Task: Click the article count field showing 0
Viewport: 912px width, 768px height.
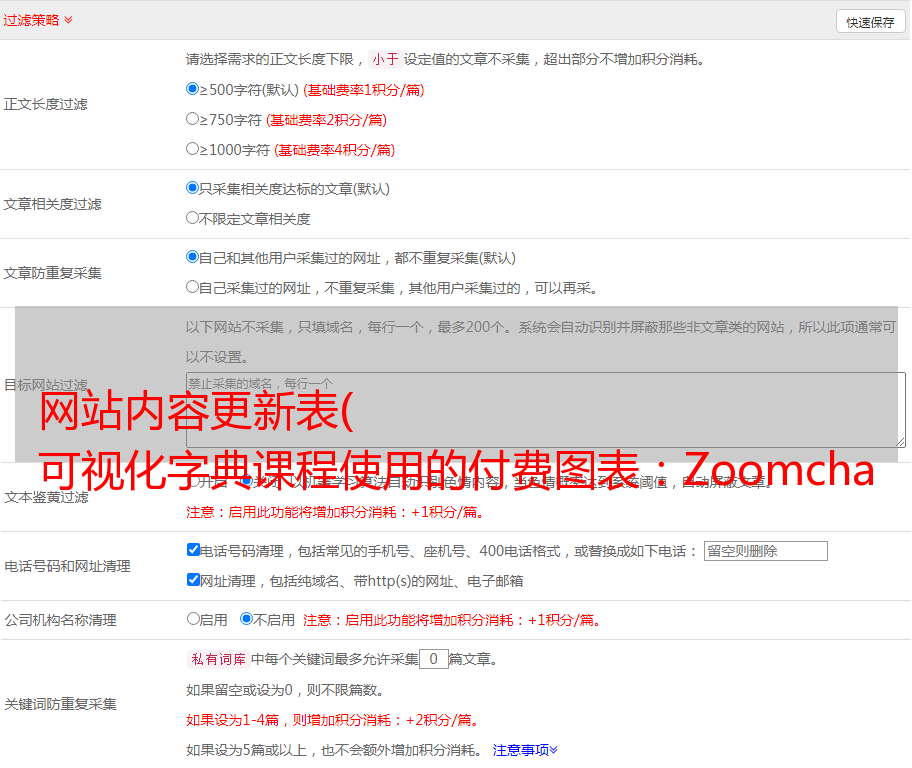Action: [434, 659]
